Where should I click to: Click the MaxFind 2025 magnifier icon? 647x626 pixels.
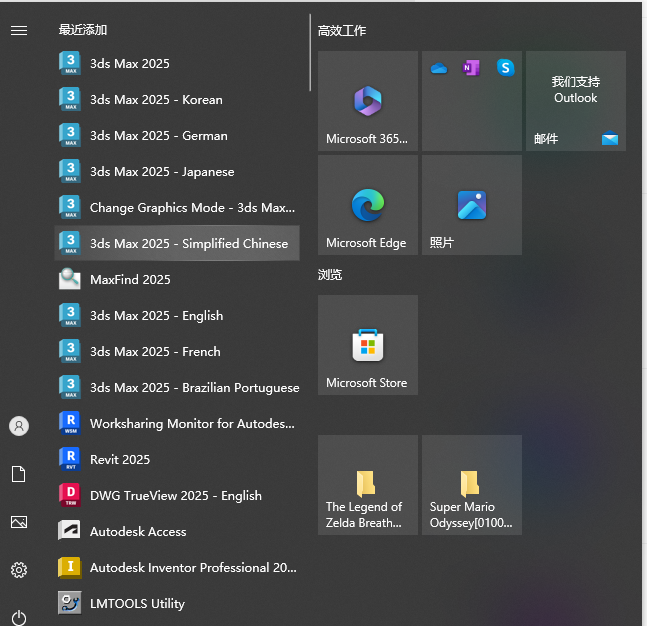pos(70,279)
